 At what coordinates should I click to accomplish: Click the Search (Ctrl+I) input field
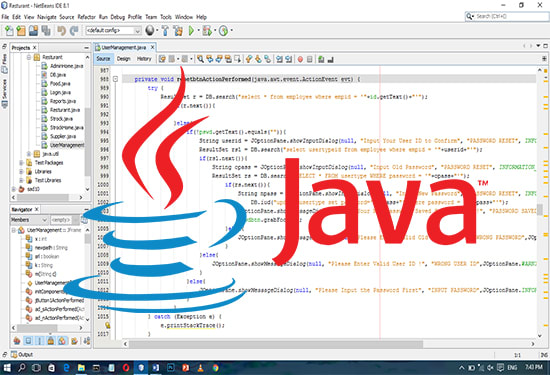(507, 16)
